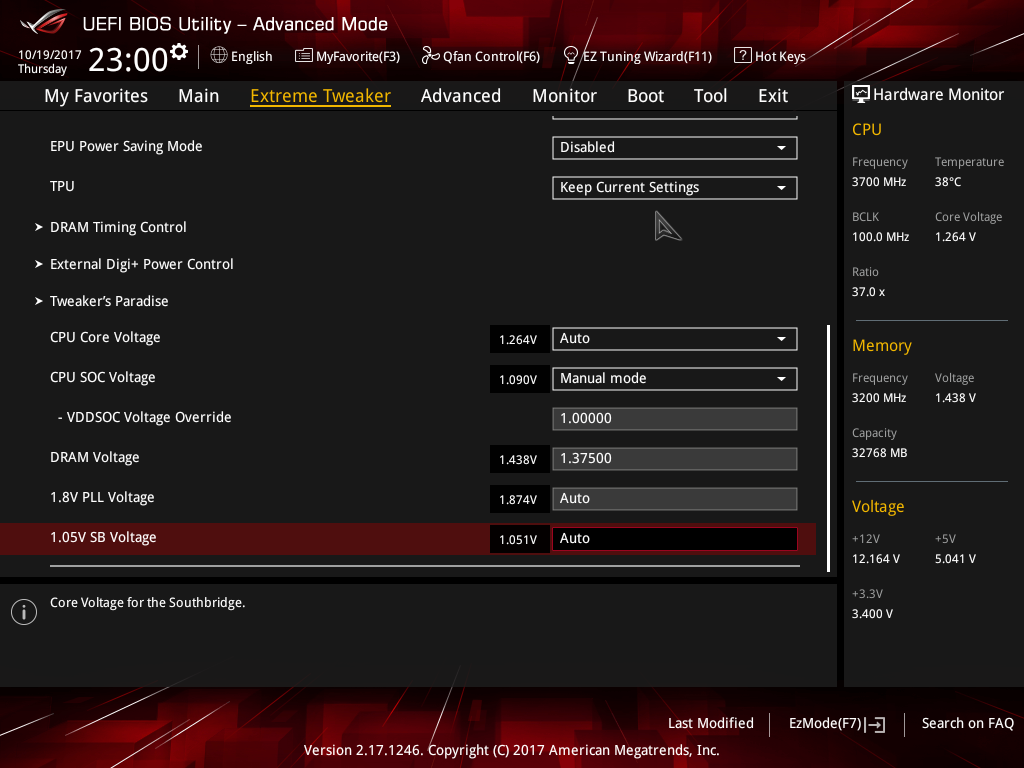This screenshot has height=768, width=1024.
Task: Click the EzMode exit arrow icon
Action: tap(877, 724)
